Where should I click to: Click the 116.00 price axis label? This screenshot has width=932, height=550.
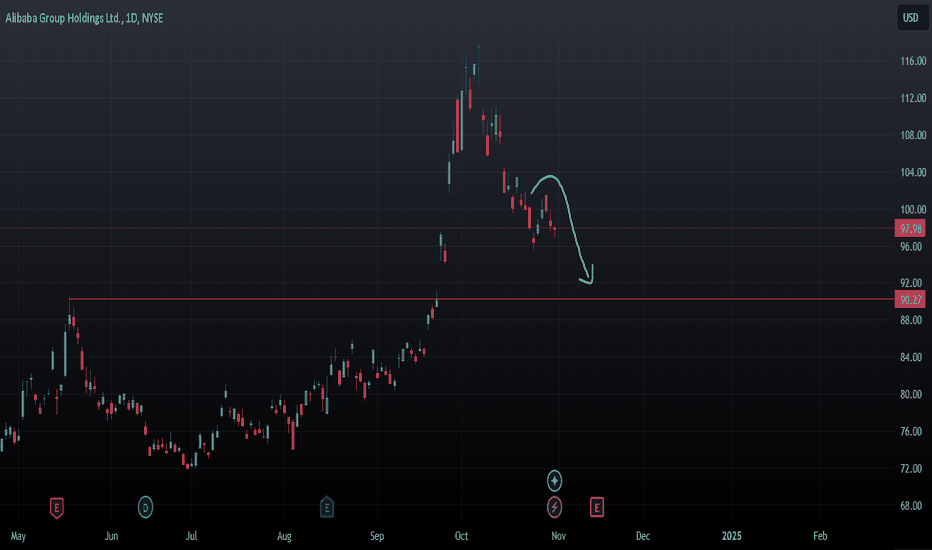pos(913,61)
